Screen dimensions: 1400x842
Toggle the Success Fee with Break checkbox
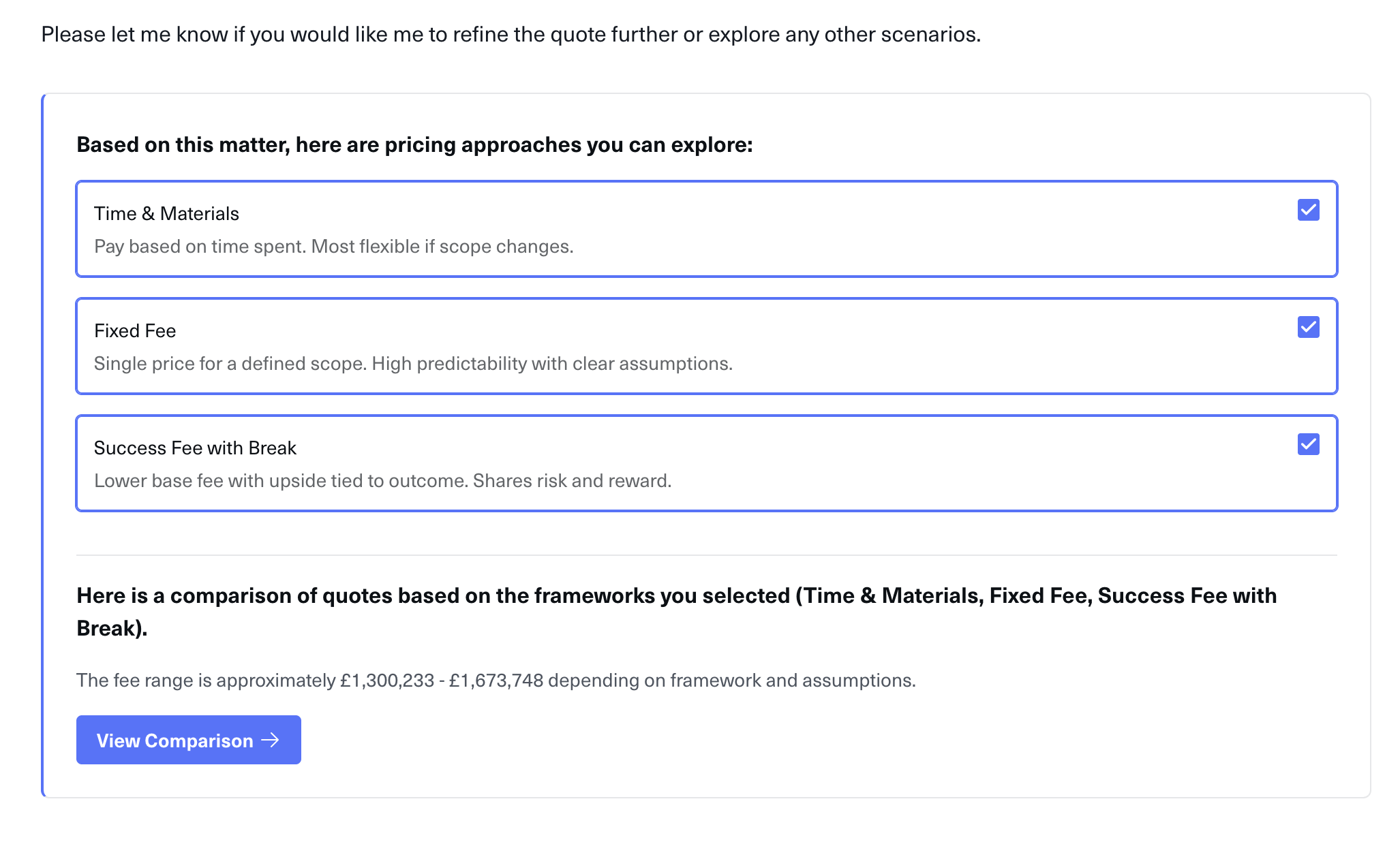coord(1308,444)
